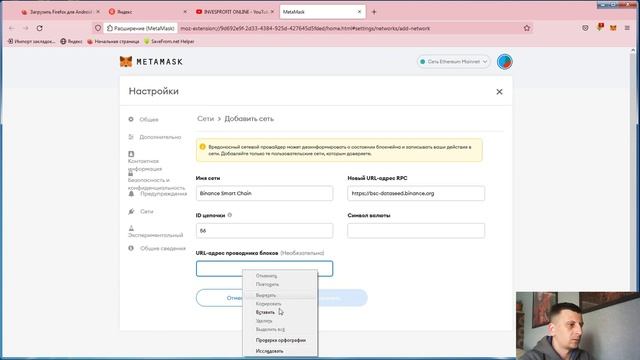Screen dimensions: 640x360
Task: Click the Расширение (MetaMask) identity label
Action: [x=141, y=28]
